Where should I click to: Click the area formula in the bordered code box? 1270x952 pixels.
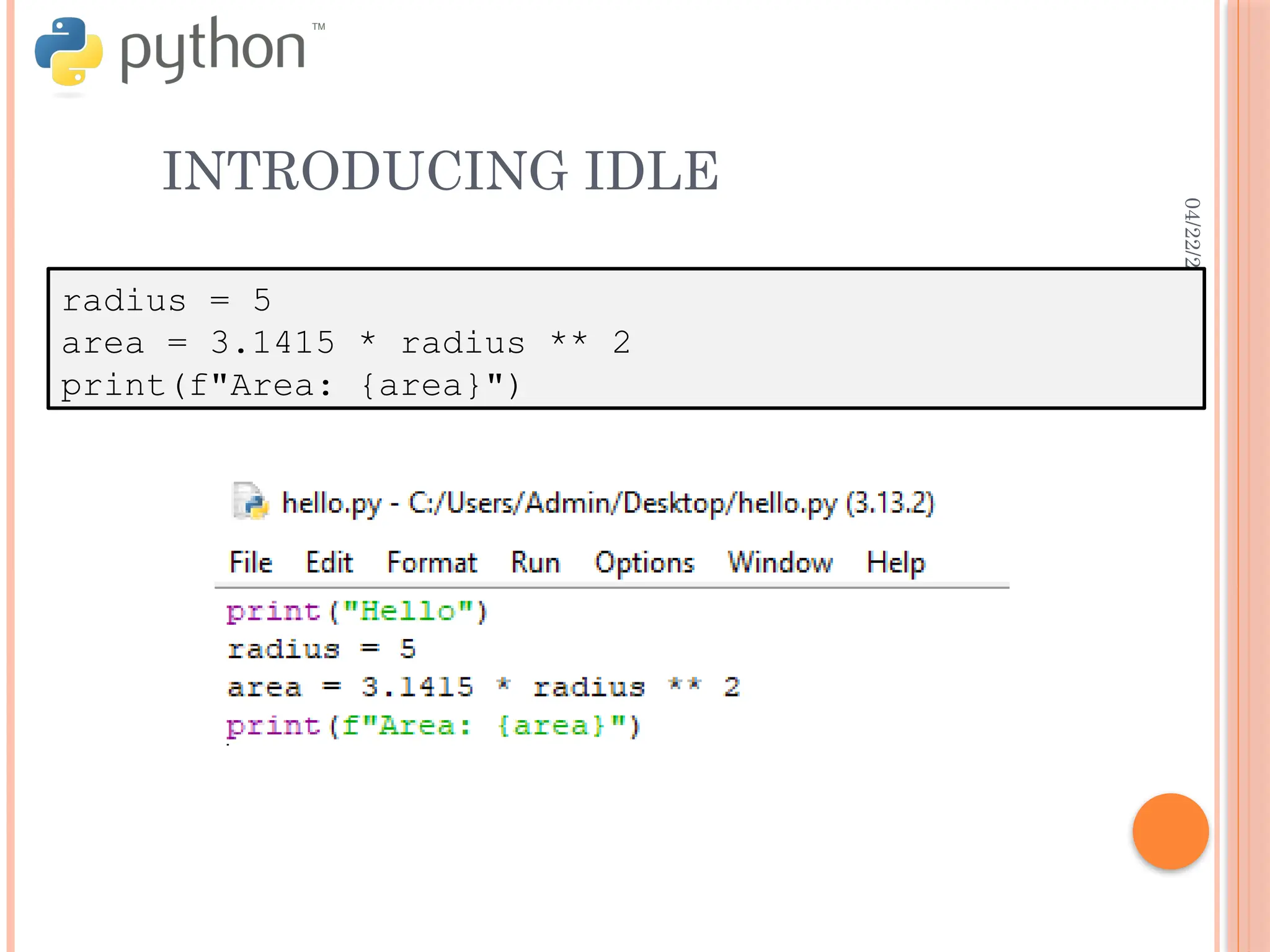coord(346,343)
